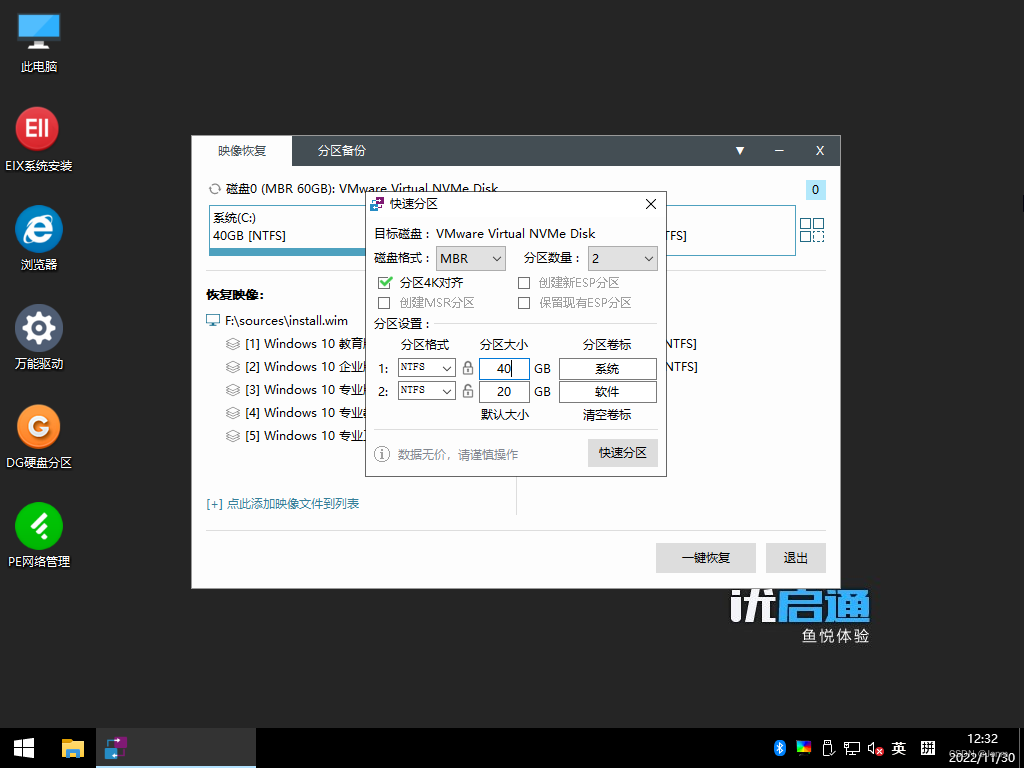Viewport: 1024px width, 768px height.
Task: Select [3] Windows 10 专业版 image
Action: [x=295, y=390]
